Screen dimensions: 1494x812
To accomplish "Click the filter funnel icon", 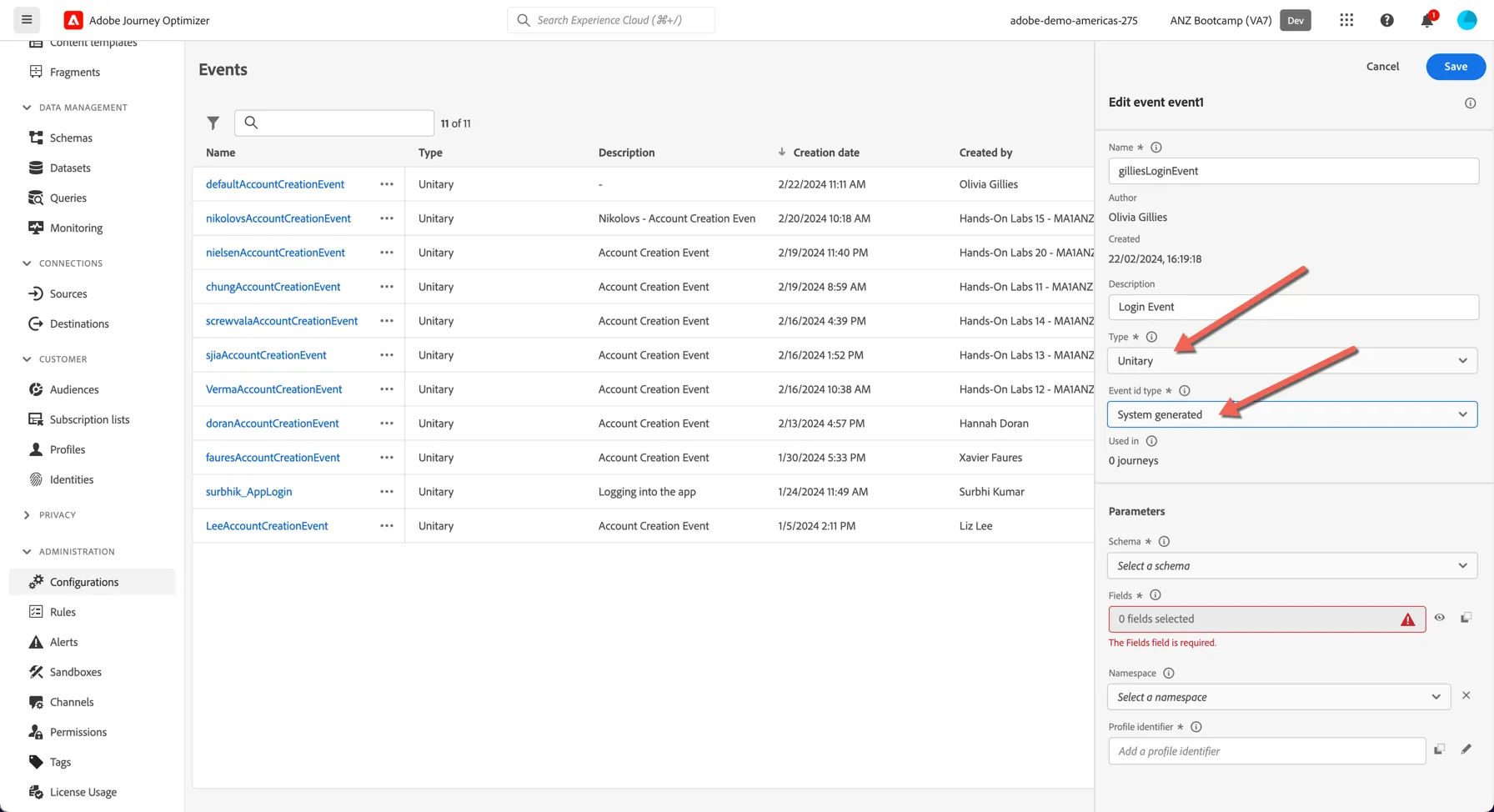I will click(213, 123).
